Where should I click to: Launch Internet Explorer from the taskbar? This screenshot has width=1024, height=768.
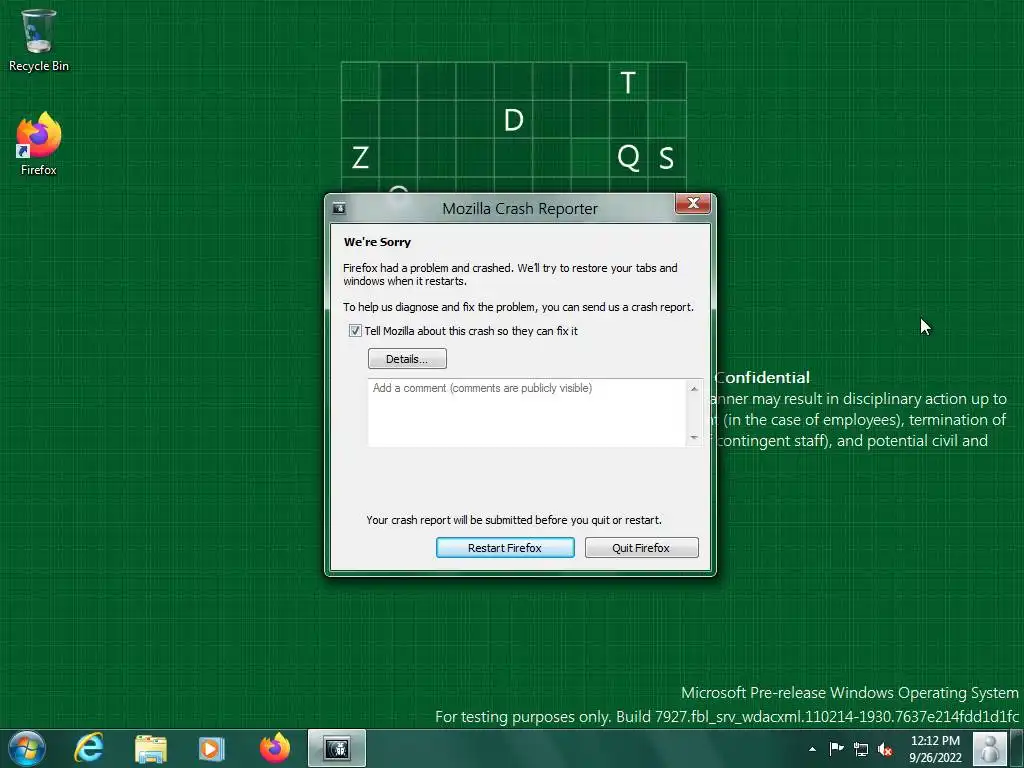click(89, 748)
